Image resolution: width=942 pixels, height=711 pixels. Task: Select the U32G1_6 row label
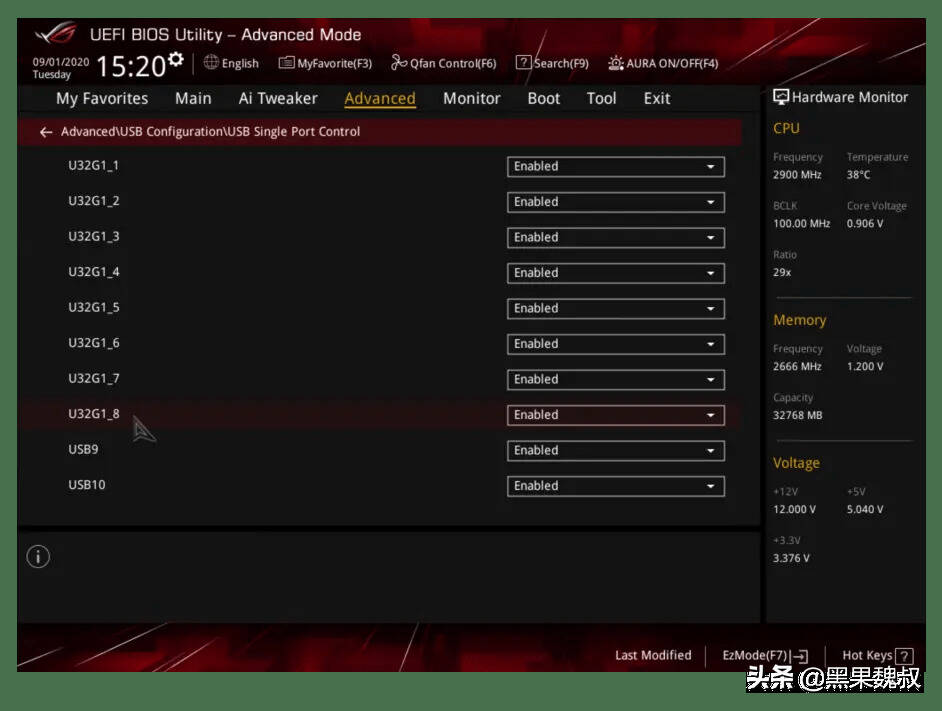point(94,343)
